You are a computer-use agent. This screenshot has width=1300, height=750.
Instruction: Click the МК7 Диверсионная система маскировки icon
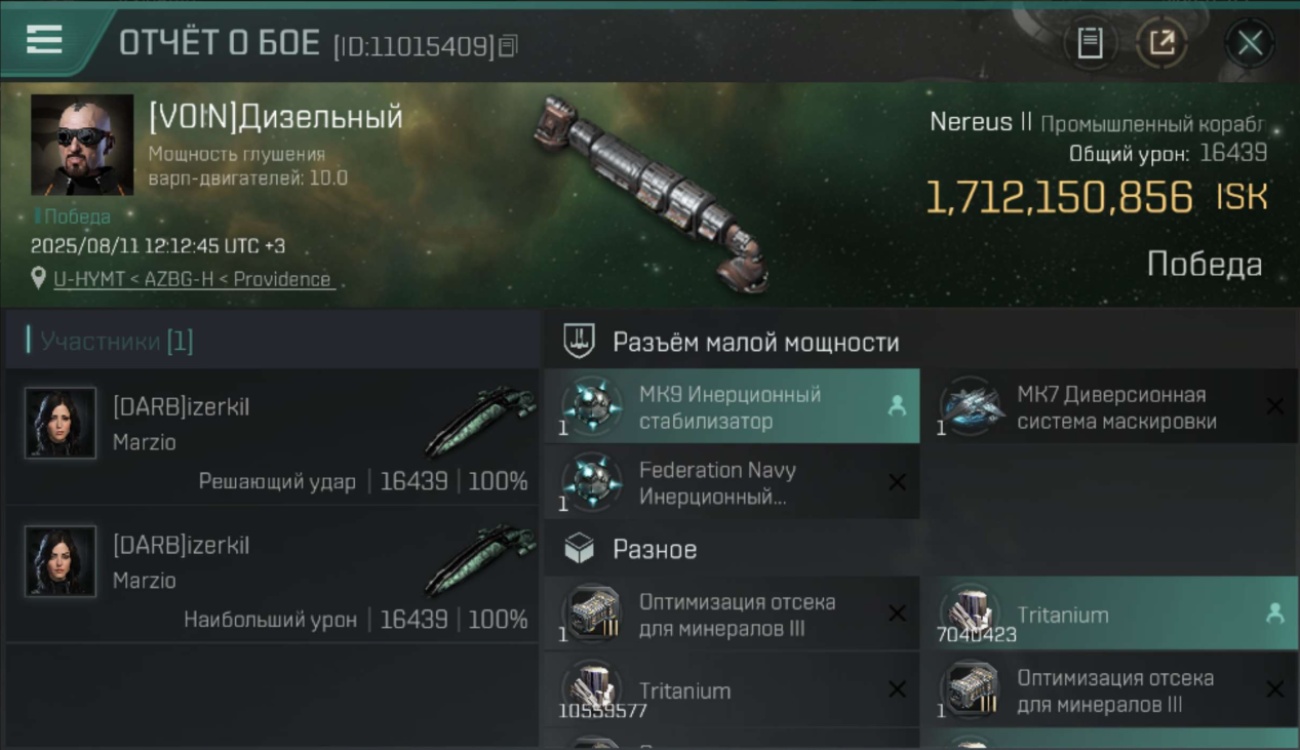click(x=970, y=407)
